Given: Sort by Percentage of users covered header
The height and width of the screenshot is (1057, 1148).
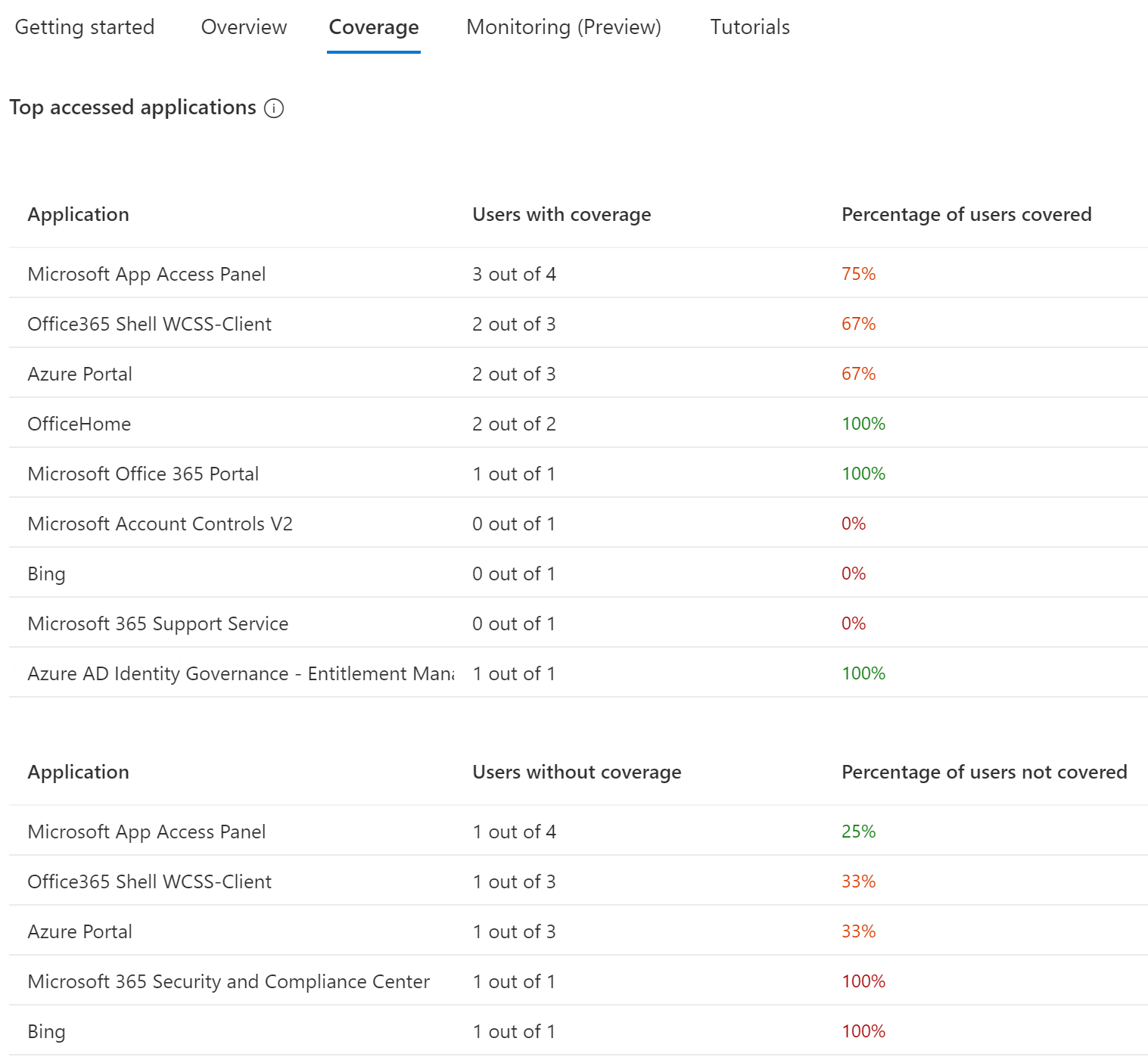Looking at the screenshot, I should coord(966,215).
